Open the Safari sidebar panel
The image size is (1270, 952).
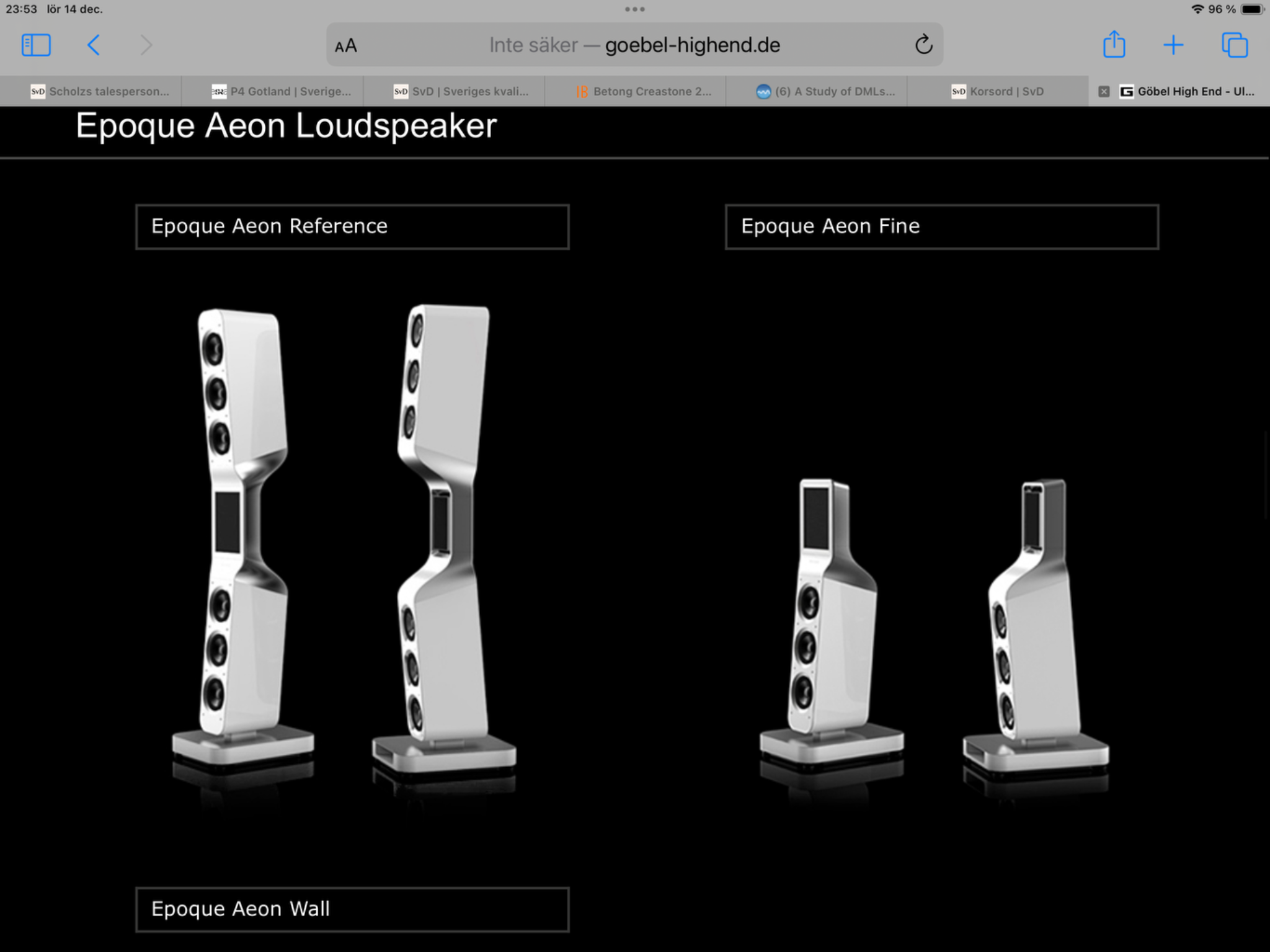coord(36,45)
